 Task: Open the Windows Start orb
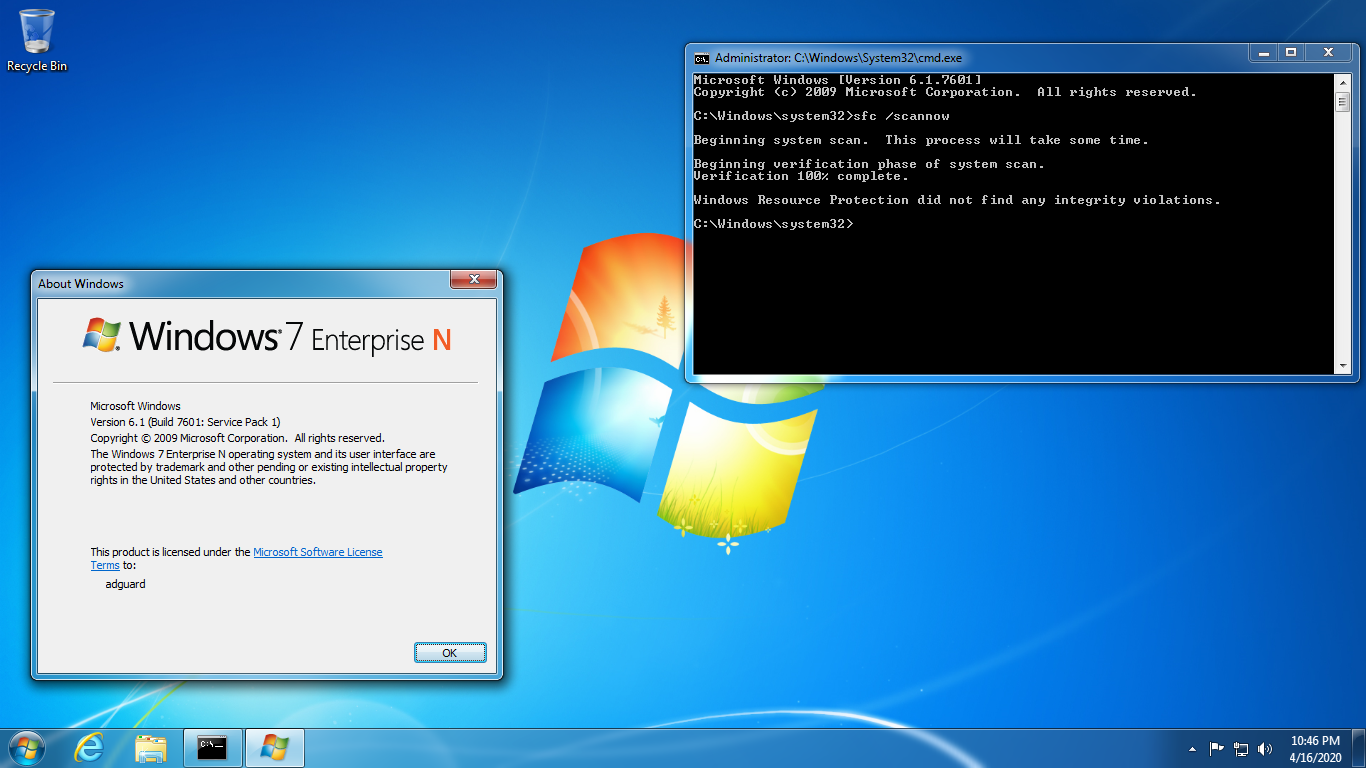(x=26, y=747)
